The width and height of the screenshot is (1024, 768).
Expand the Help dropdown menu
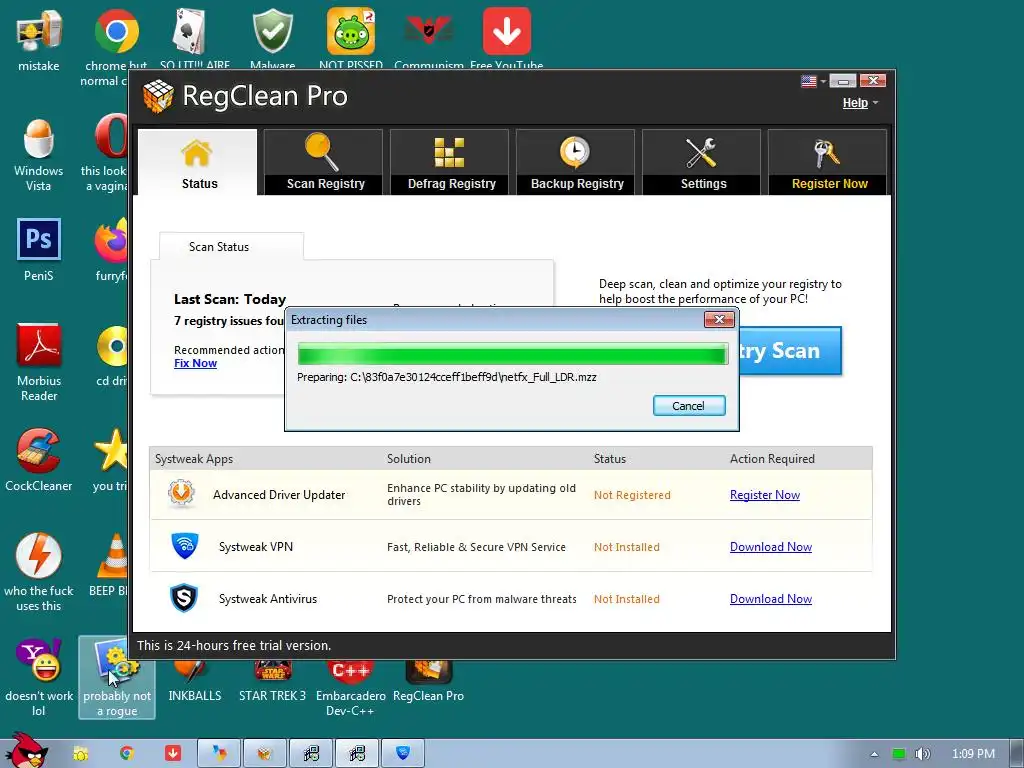coord(860,103)
